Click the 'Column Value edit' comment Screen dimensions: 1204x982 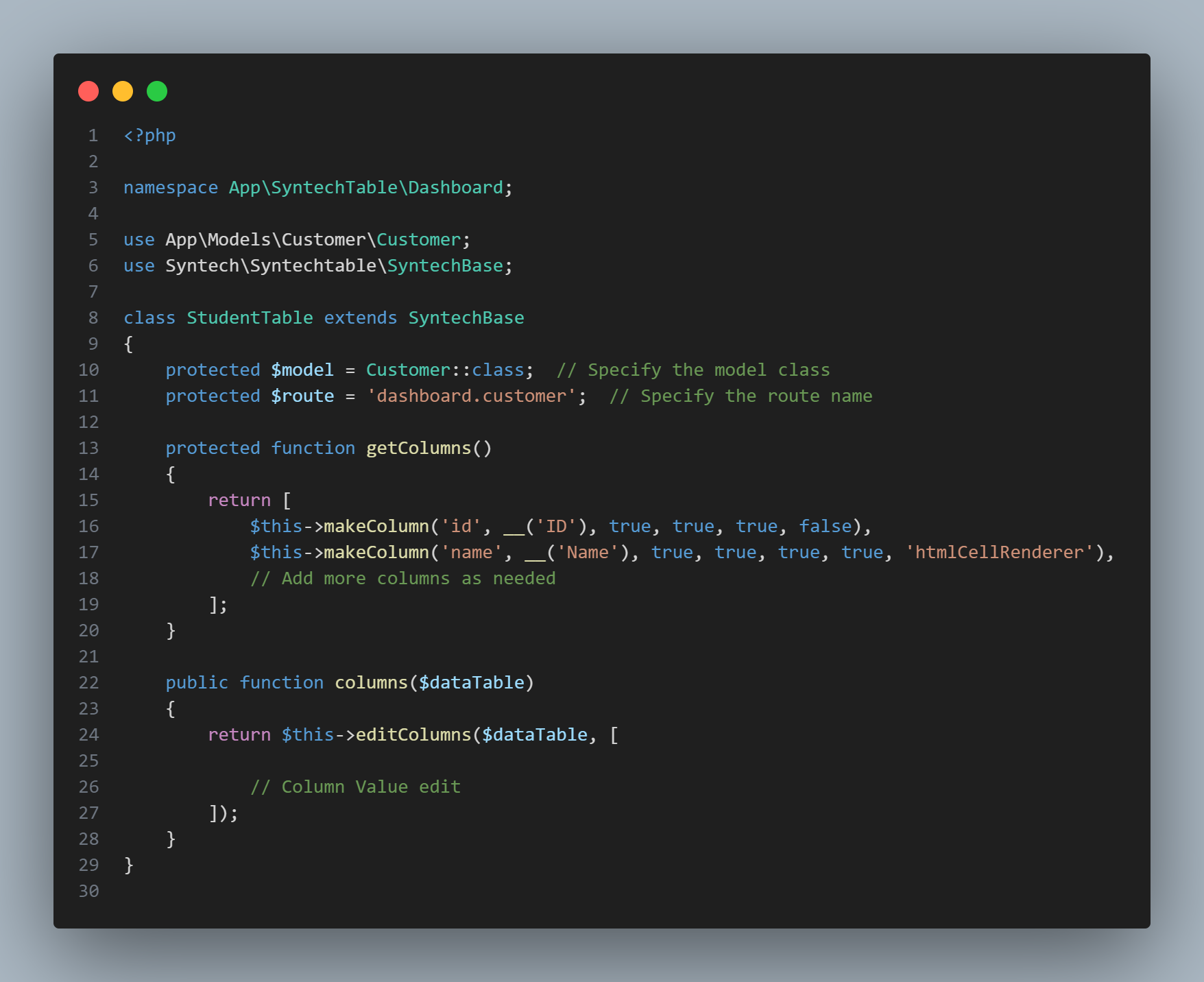355,787
